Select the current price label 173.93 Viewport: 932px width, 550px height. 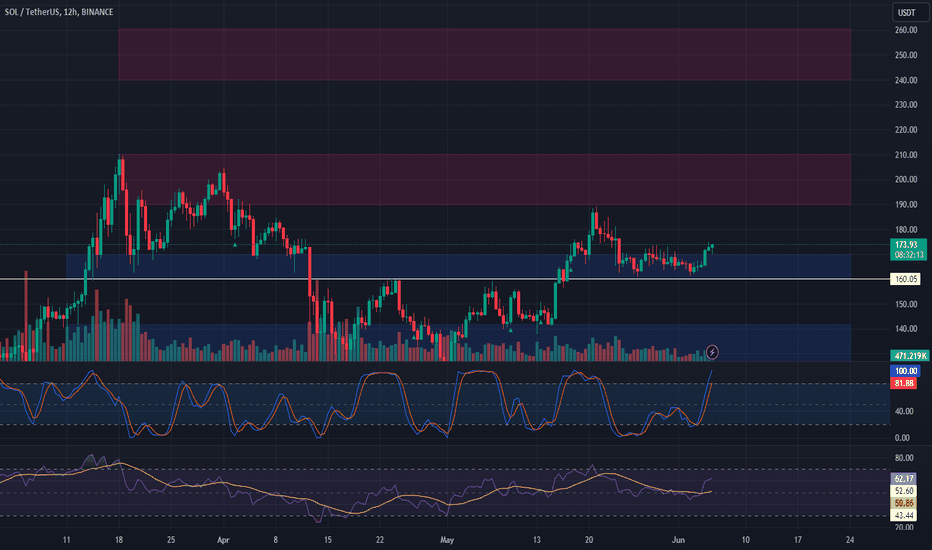[x=908, y=244]
